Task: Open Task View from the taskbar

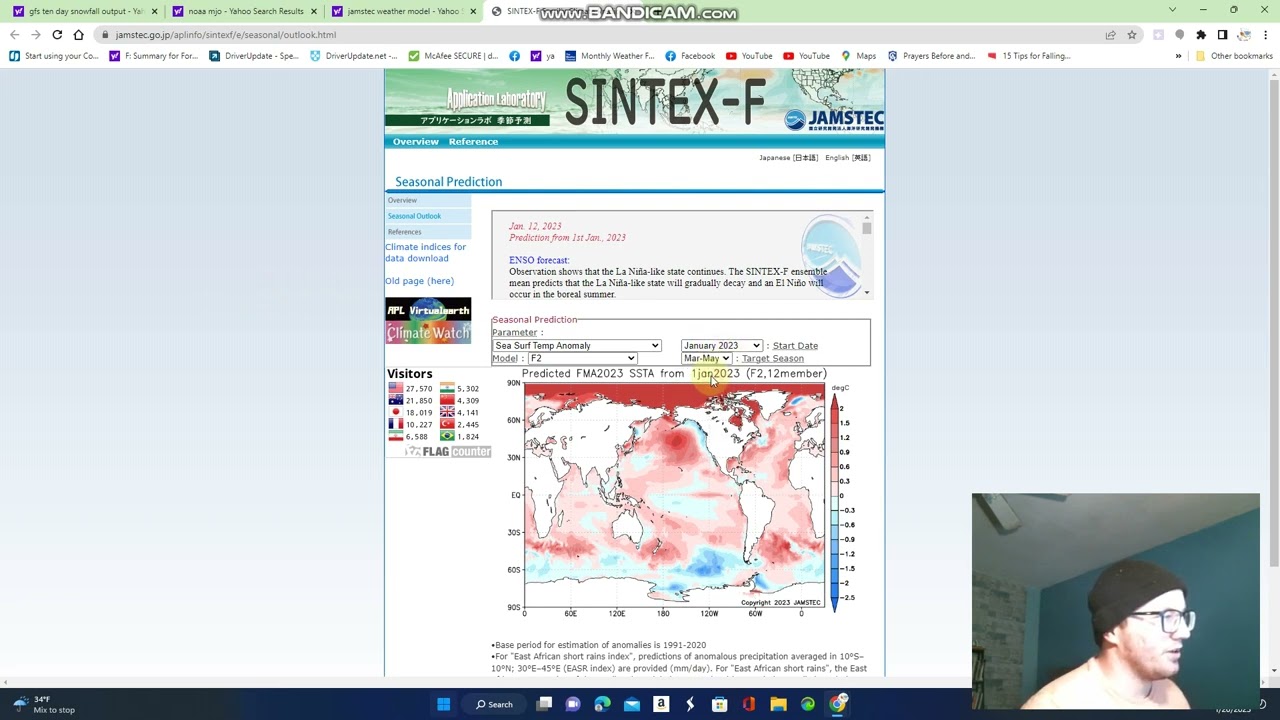Action: click(x=544, y=704)
